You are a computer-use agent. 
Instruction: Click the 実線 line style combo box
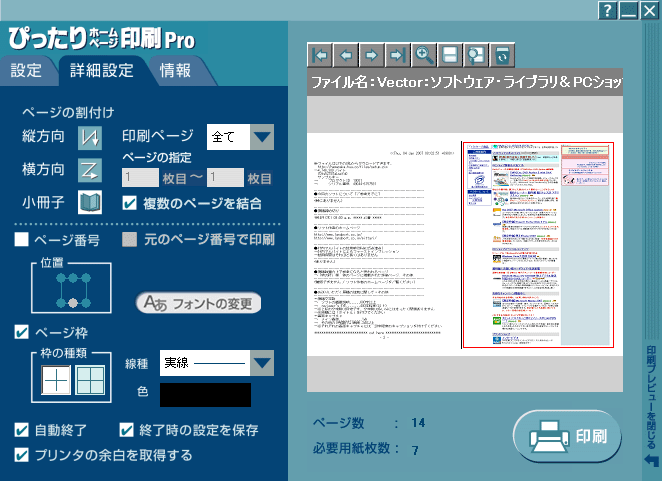tap(217, 363)
